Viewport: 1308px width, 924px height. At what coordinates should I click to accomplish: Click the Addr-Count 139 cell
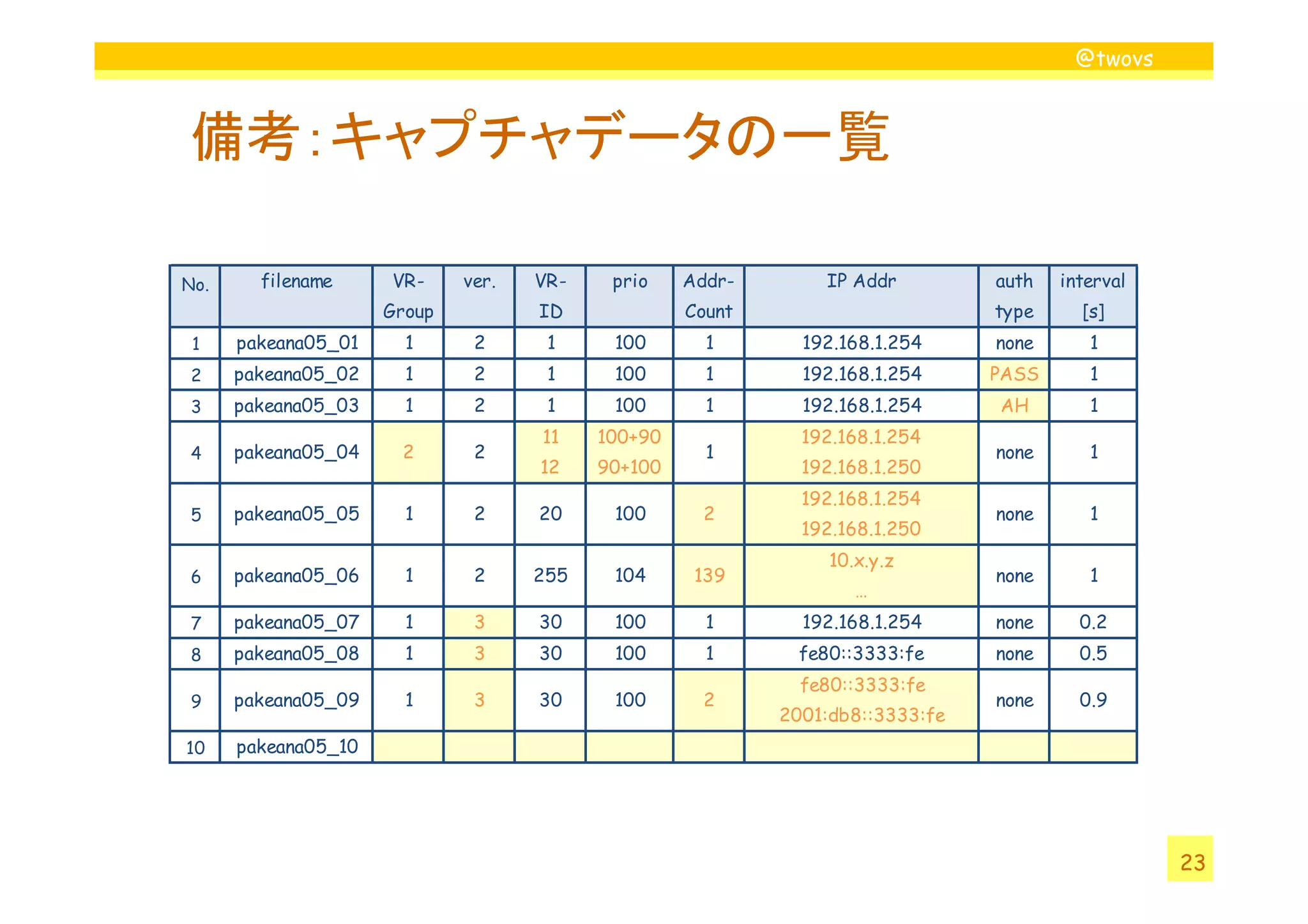709,575
